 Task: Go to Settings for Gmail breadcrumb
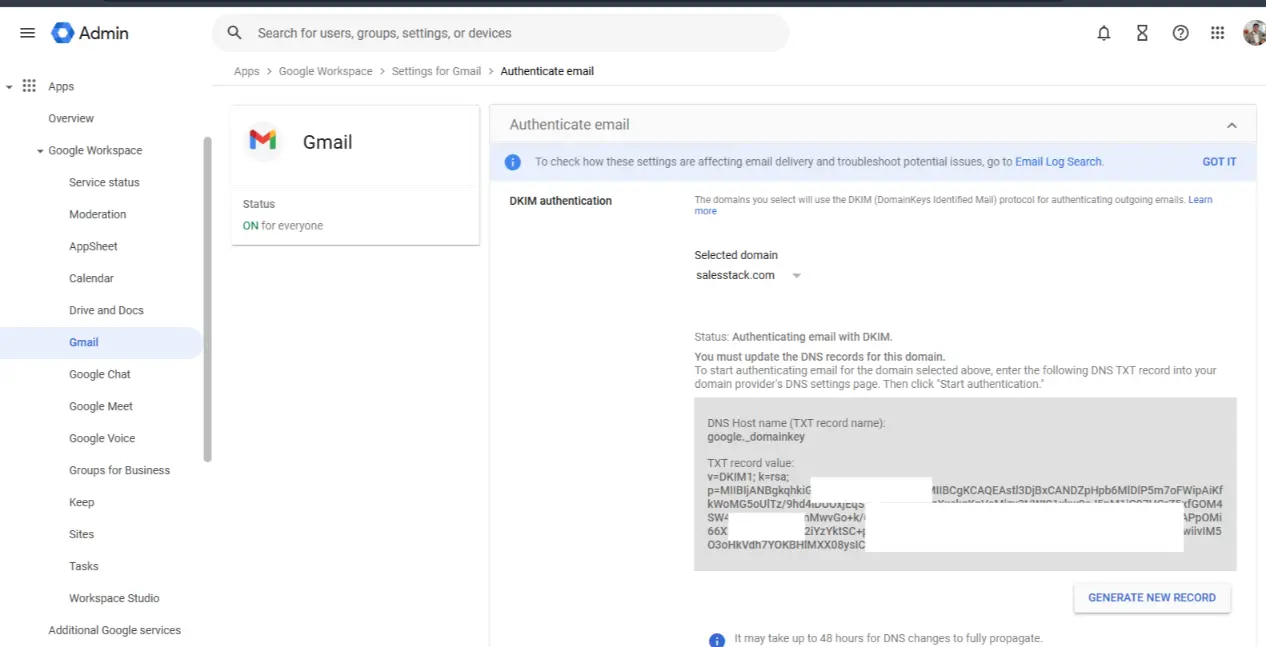pyautogui.click(x=436, y=71)
